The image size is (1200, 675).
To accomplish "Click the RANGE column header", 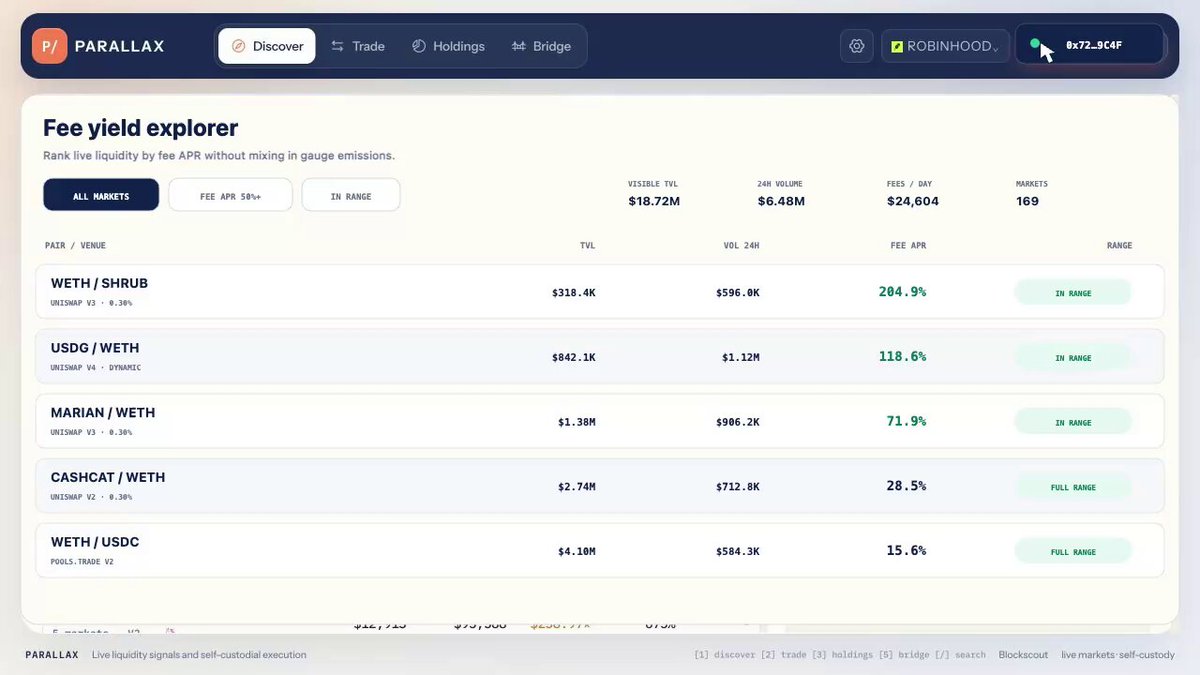I will [1119, 246].
